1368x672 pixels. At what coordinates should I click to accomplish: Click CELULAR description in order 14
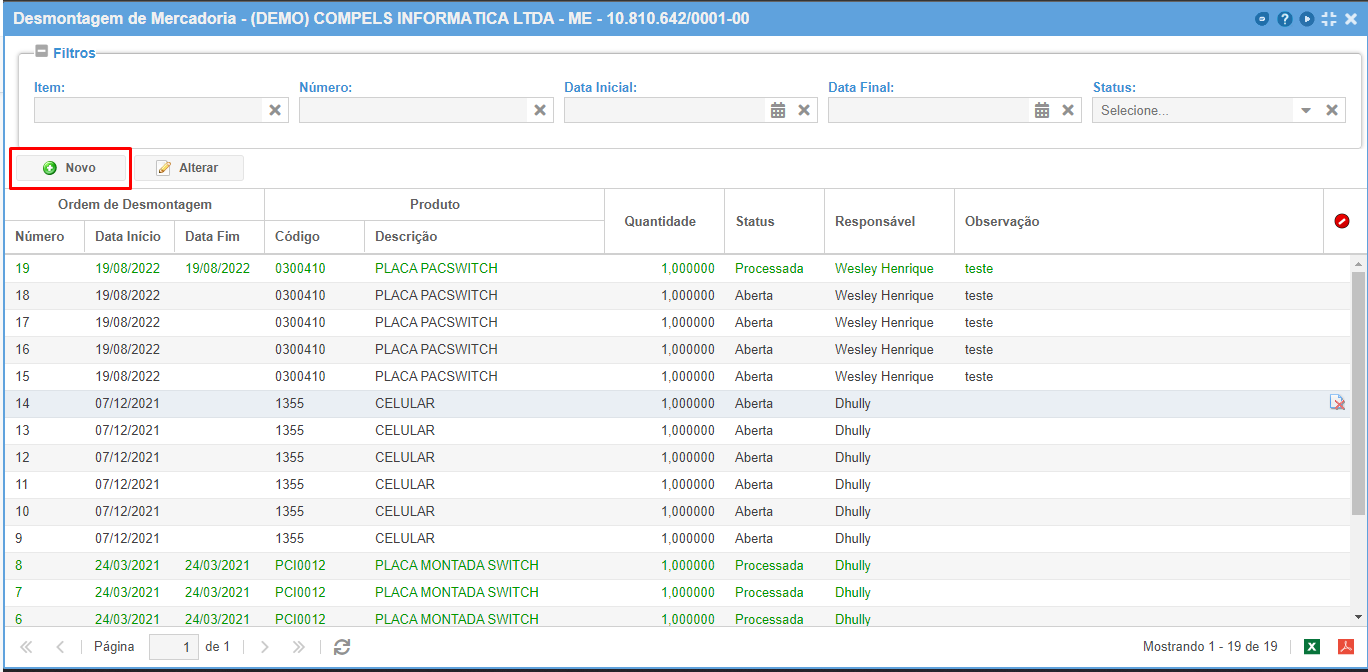pyautogui.click(x=405, y=403)
